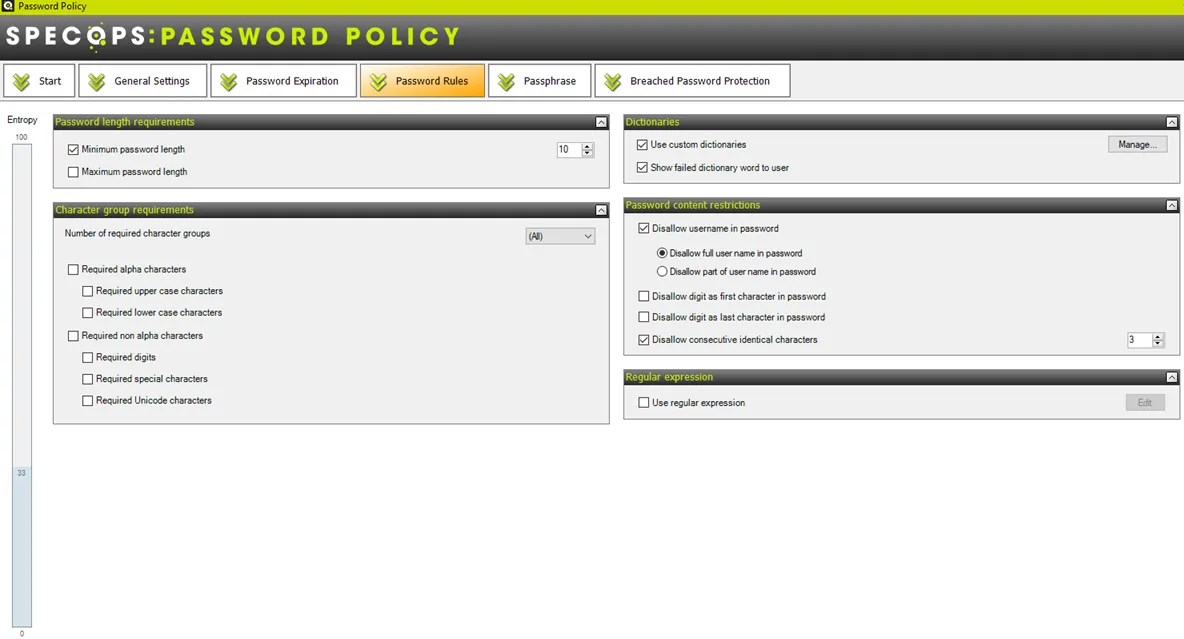Check Disallow digit as first character
The width and height of the screenshot is (1184, 639).
tap(644, 296)
